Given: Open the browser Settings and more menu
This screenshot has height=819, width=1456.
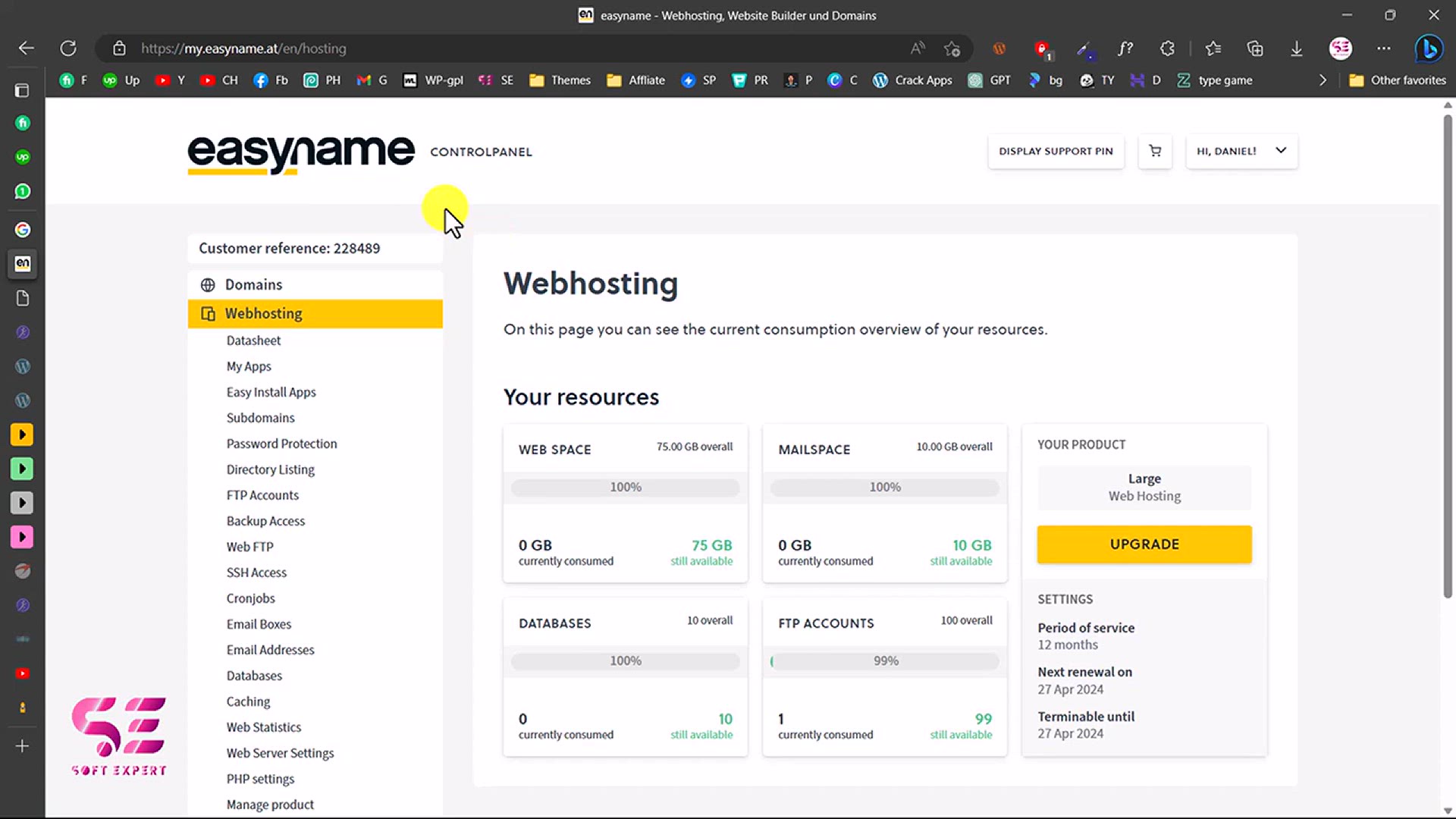Looking at the screenshot, I should pos(1384,49).
